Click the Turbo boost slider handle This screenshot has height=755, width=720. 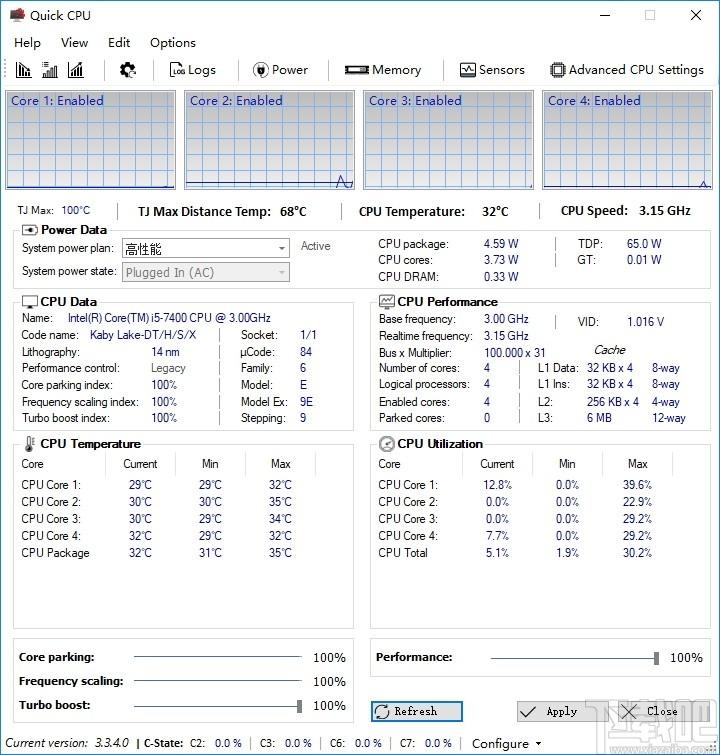299,706
